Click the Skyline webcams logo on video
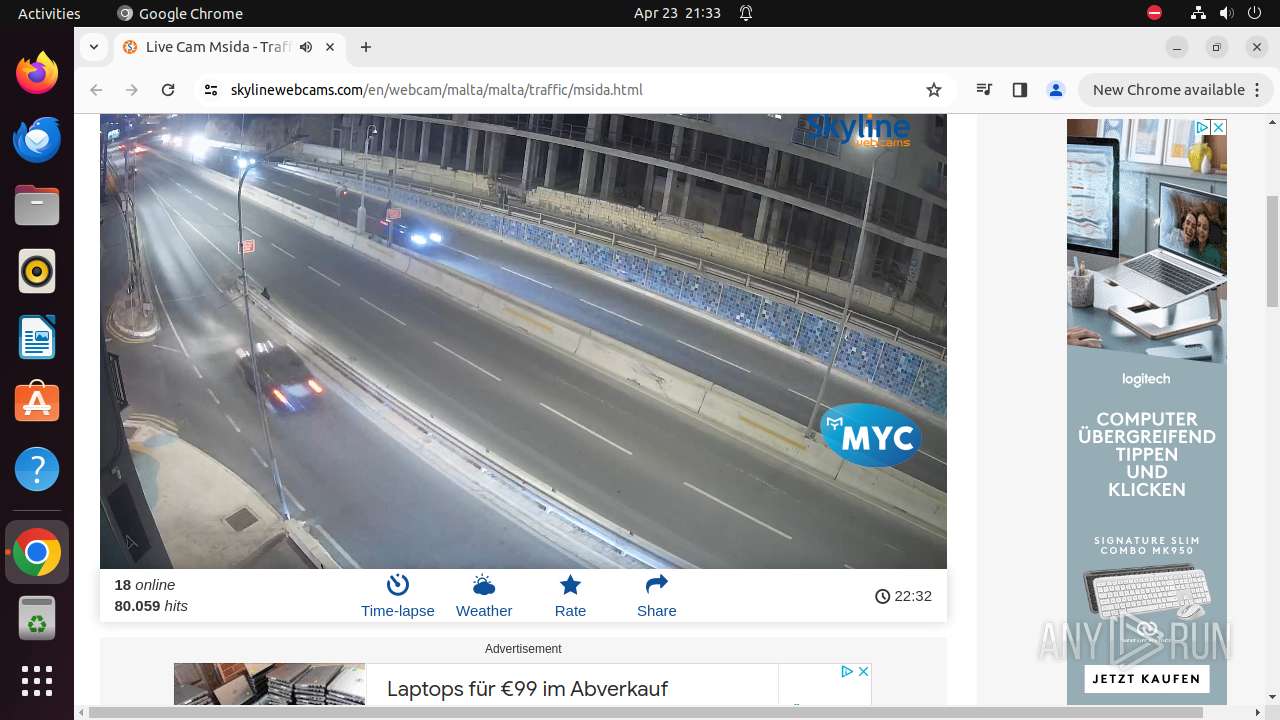The image size is (1280, 720). (859, 130)
